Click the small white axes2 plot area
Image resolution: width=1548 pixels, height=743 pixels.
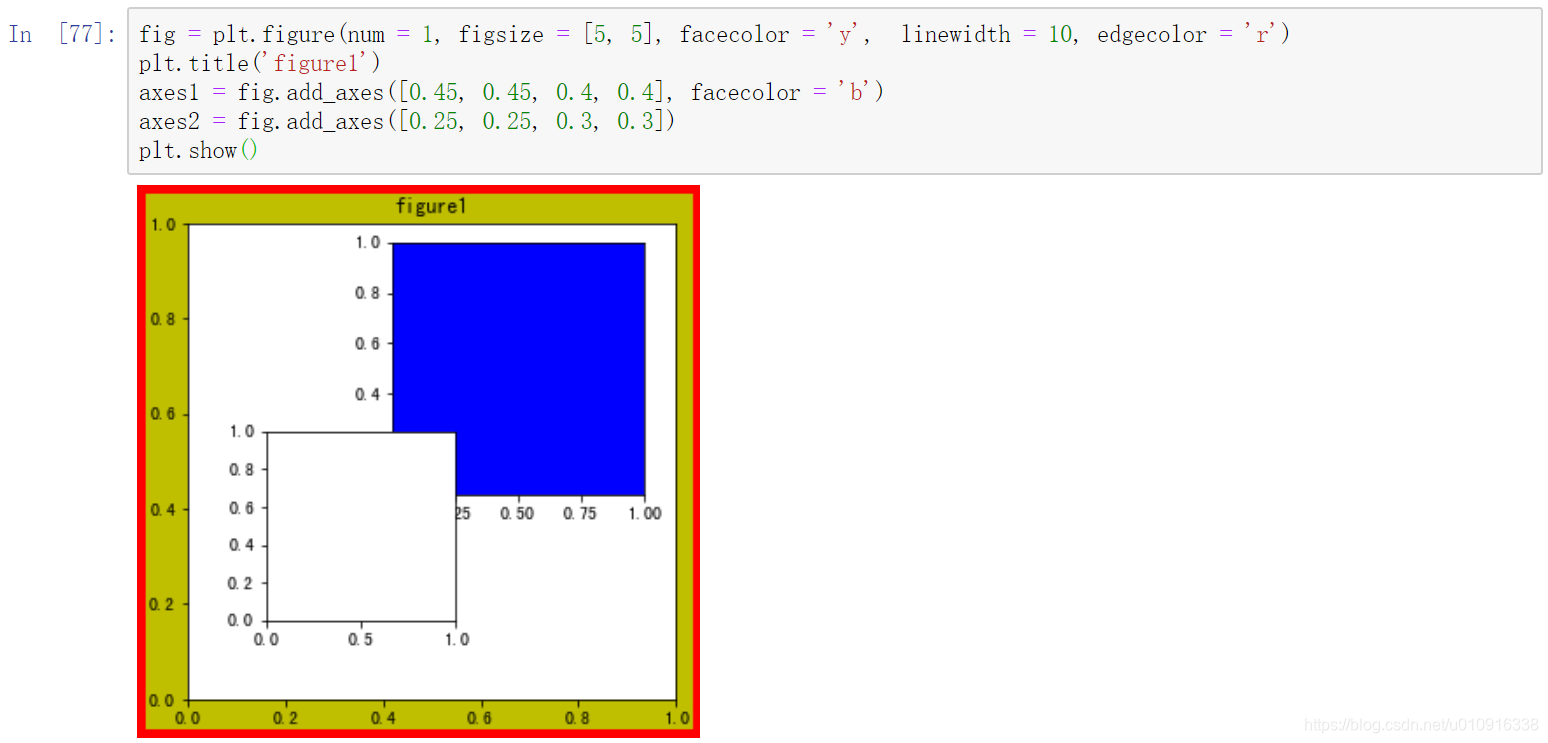pyautogui.click(x=361, y=527)
